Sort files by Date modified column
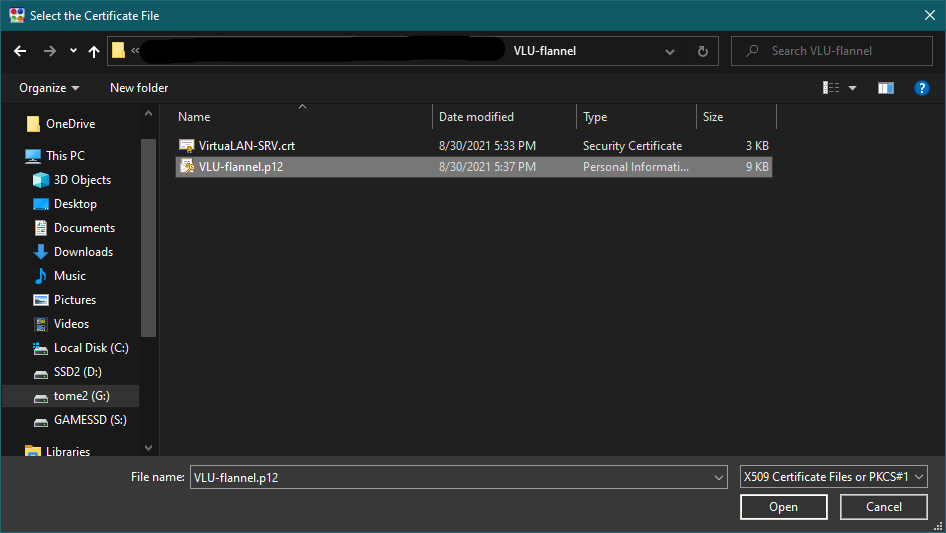Viewport: 946px width, 533px height. click(x=476, y=117)
